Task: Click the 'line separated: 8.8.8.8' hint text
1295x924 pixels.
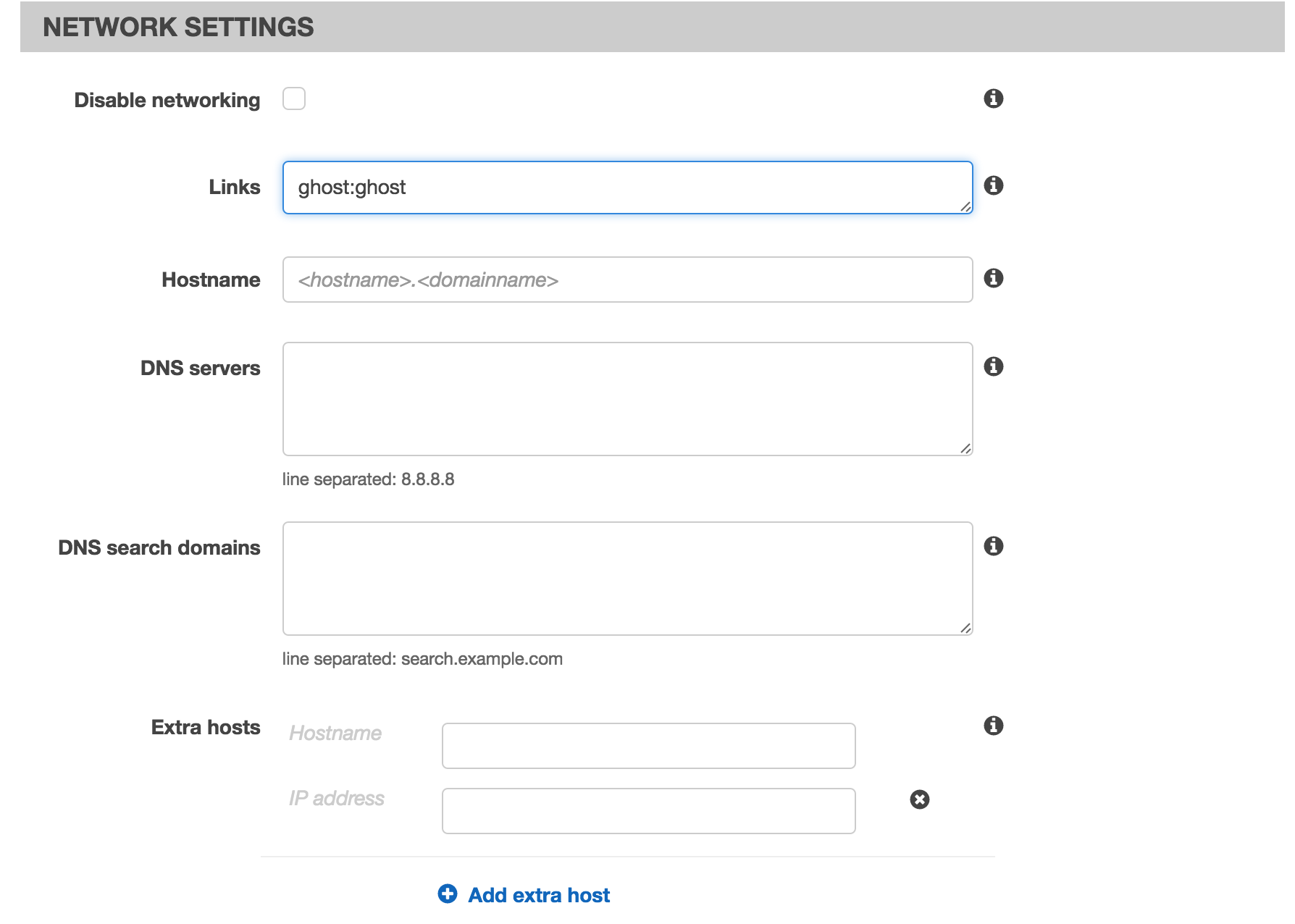Action: pos(368,479)
